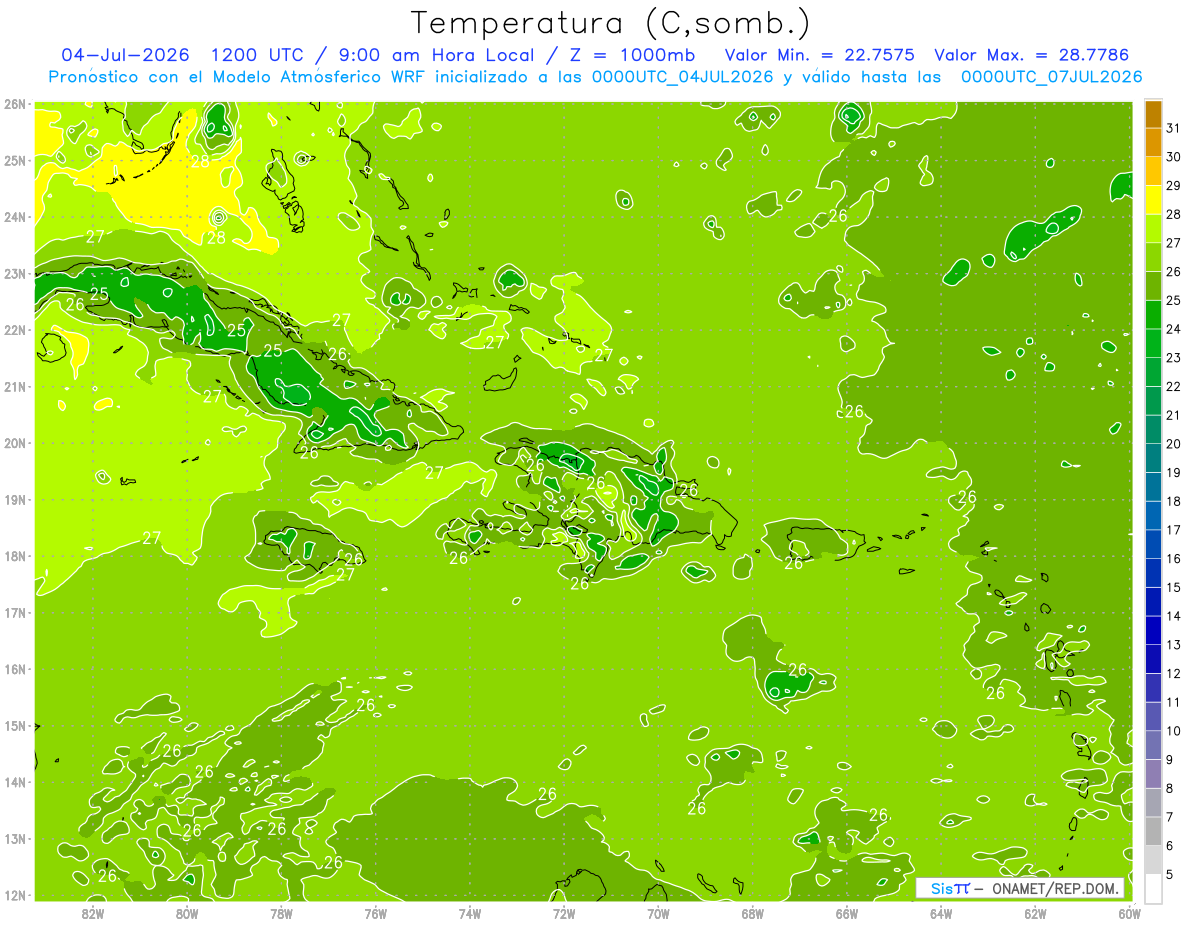Click the teal legend band between 19 and 20
1200x927 pixels.
(1153, 458)
